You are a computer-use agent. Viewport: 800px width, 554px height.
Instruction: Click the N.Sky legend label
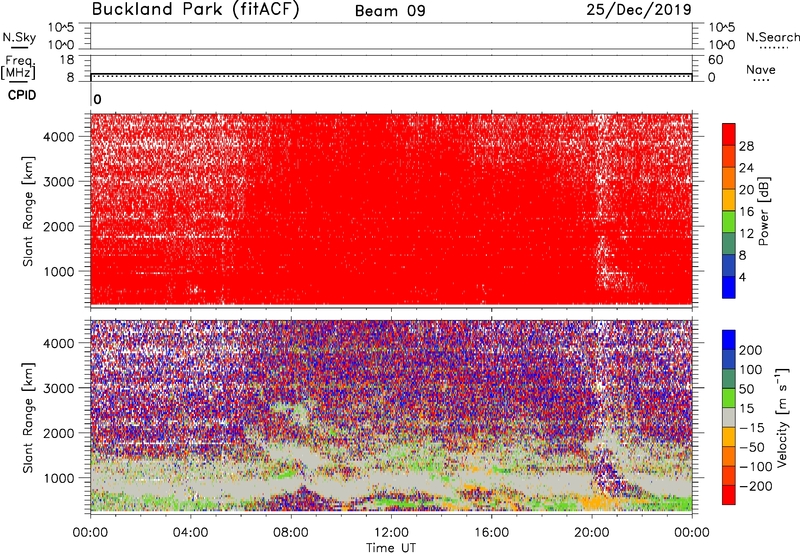click(x=19, y=37)
